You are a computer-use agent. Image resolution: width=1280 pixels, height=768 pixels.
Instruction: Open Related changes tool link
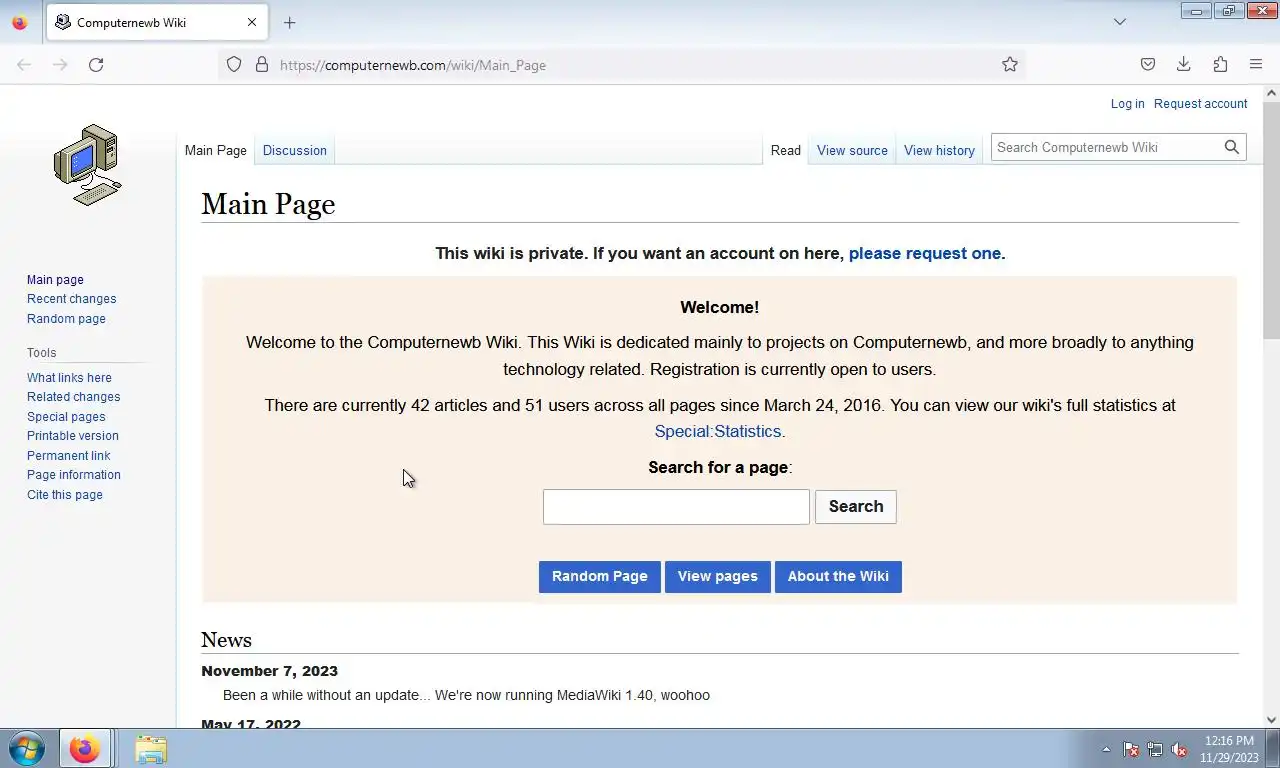pos(73,397)
